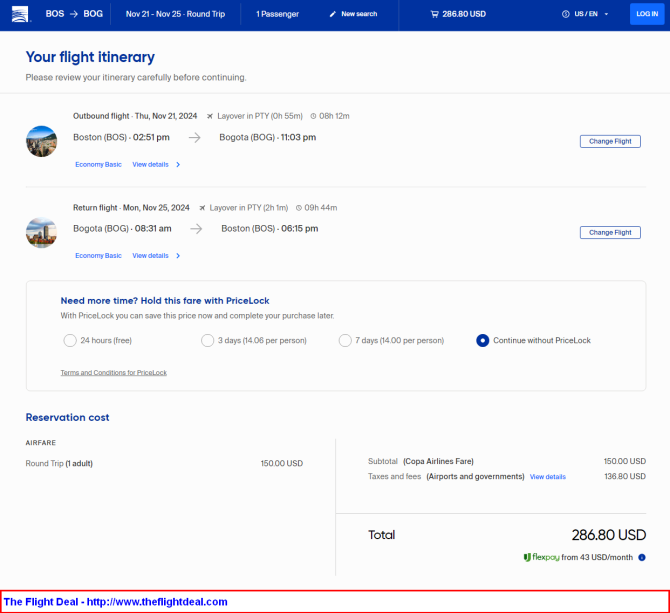Open the US / EN language dropdown arrow
This screenshot has width=670, height=613.
point(606,14)
